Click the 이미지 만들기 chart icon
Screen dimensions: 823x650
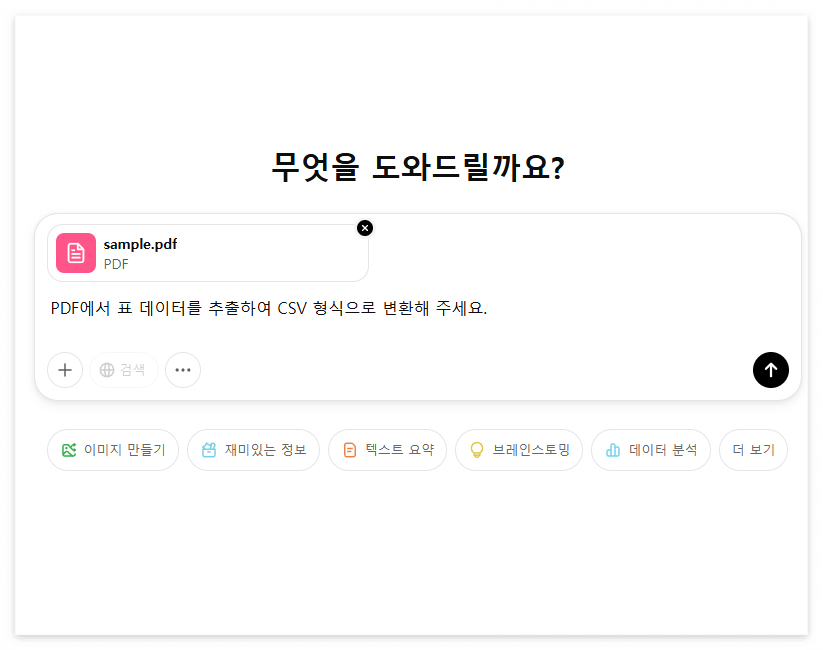tap(67, 450)
